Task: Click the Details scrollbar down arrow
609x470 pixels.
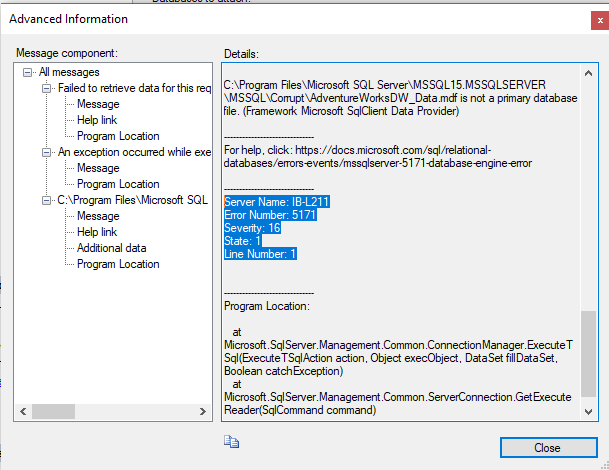Action: [x=589, y=411]
